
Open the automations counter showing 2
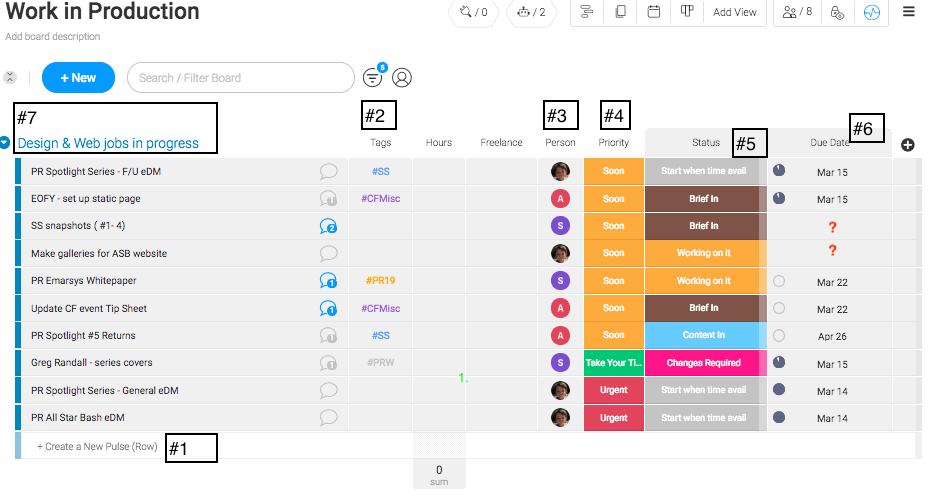point(531,12)
